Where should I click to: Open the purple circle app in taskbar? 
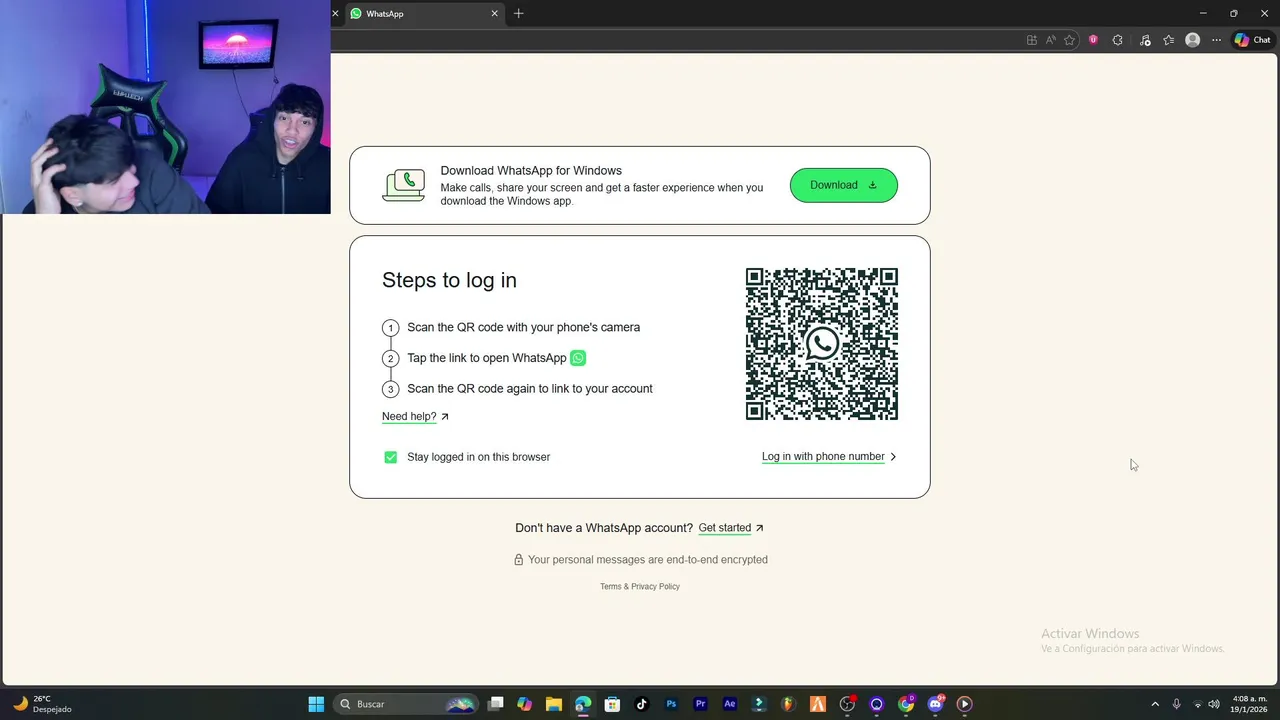click(x=876, y=704)
